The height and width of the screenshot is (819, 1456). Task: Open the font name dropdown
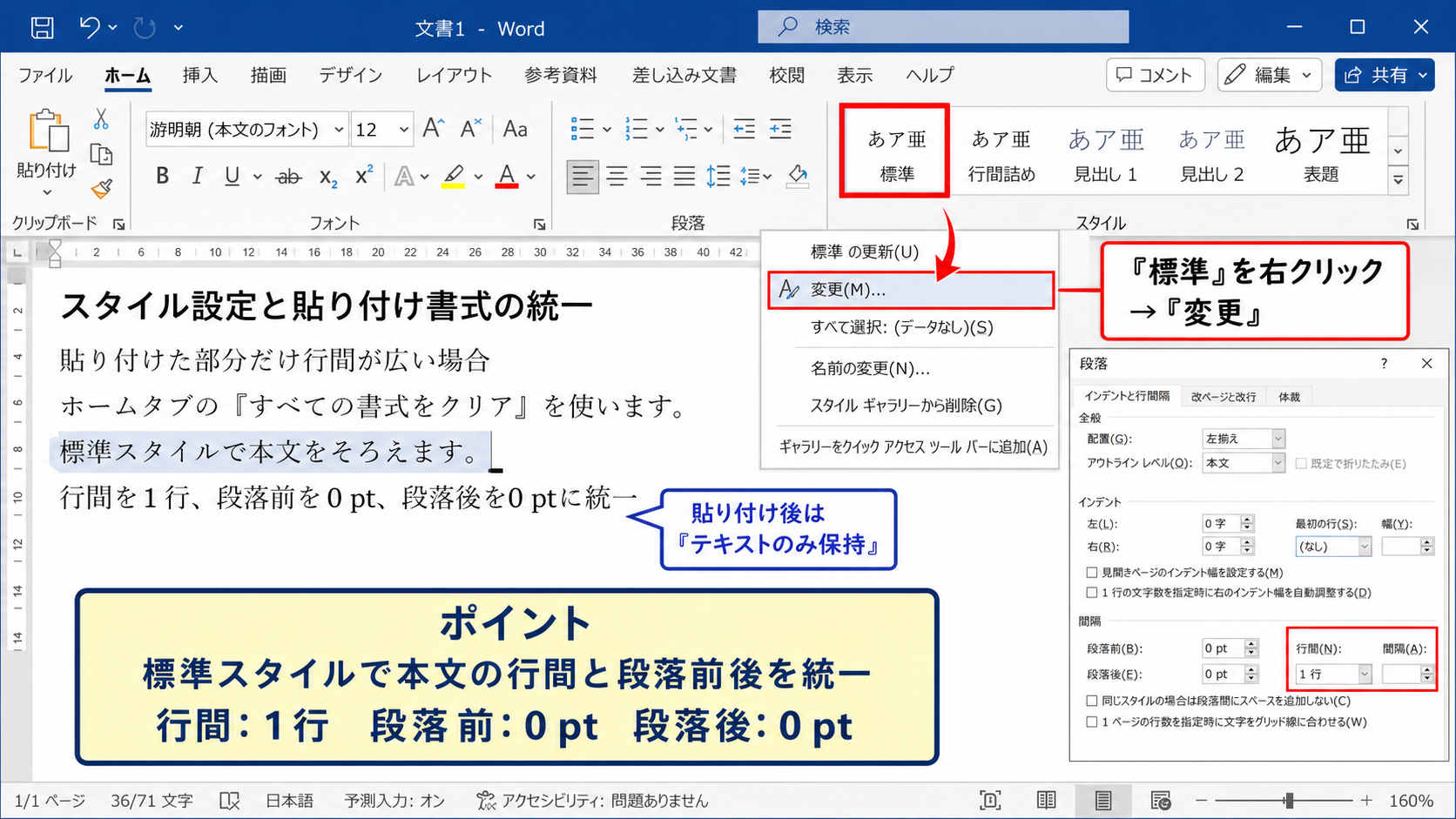[x=339, y=130]
